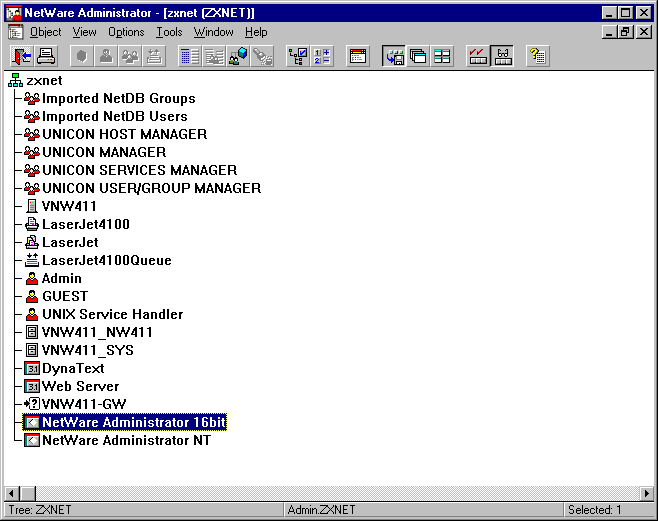
Task: Open the Tools menu
Action: [x=169, y=32]
